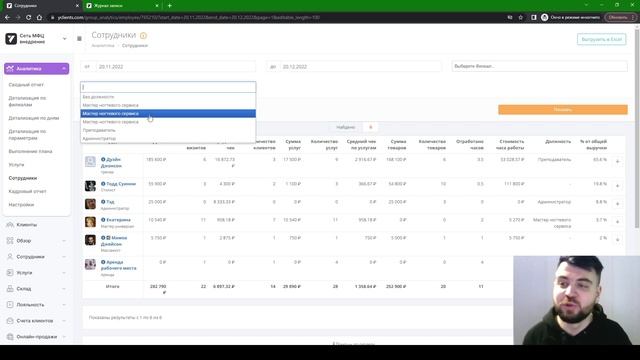Click the orange Показать button

(x=563, y=109)
